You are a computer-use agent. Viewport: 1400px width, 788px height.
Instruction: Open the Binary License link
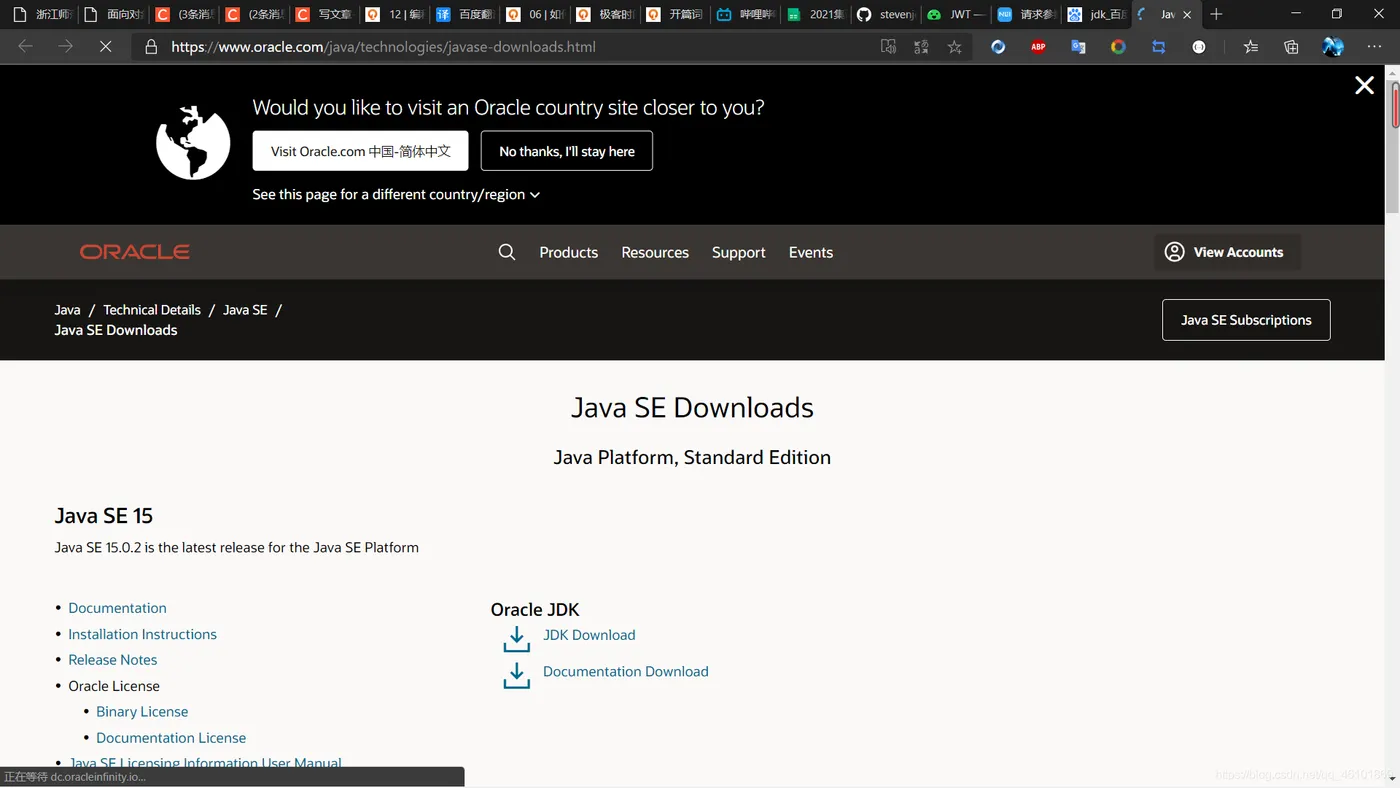142,712
